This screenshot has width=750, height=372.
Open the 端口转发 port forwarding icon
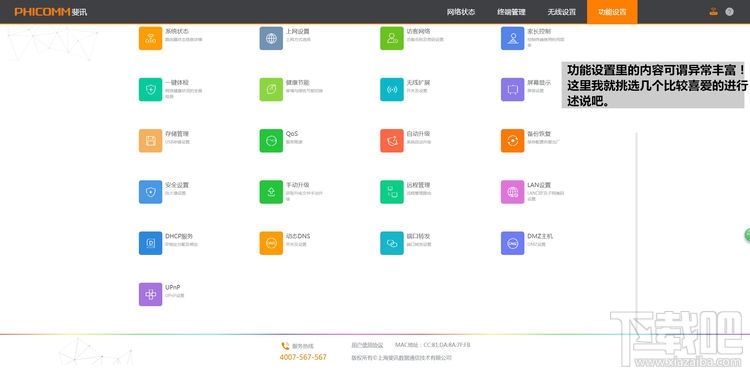pyautogui.click(x=392, y=243)
